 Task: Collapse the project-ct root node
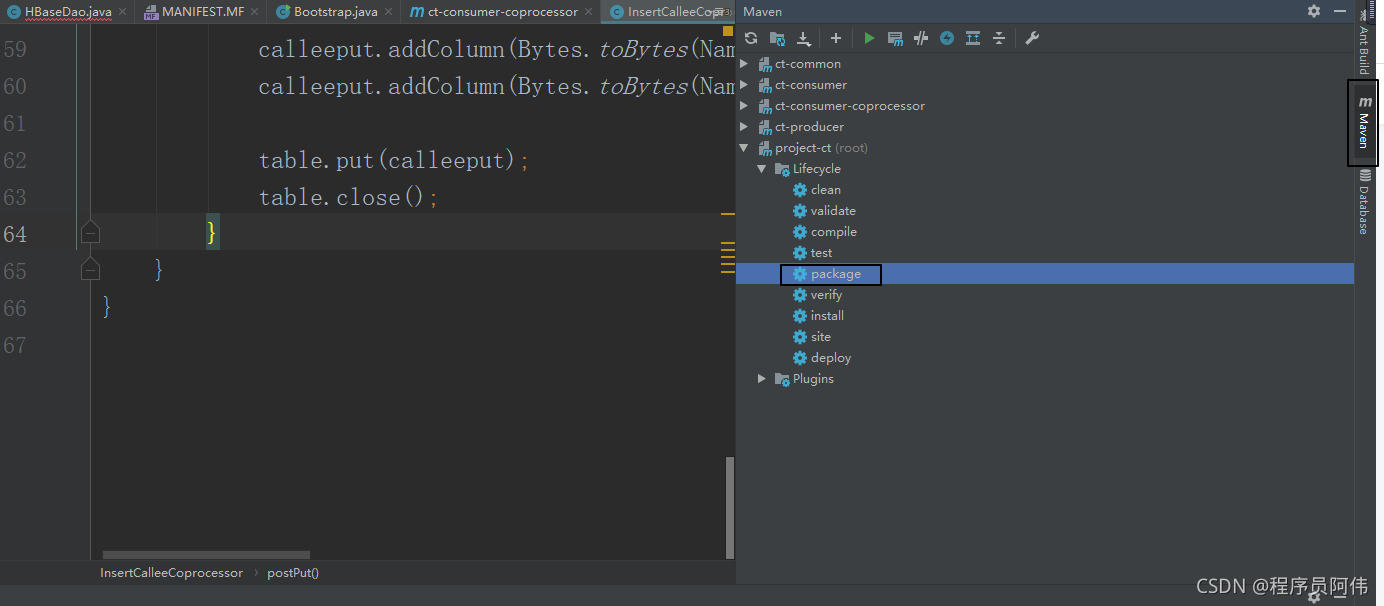[x=743, y=148]
